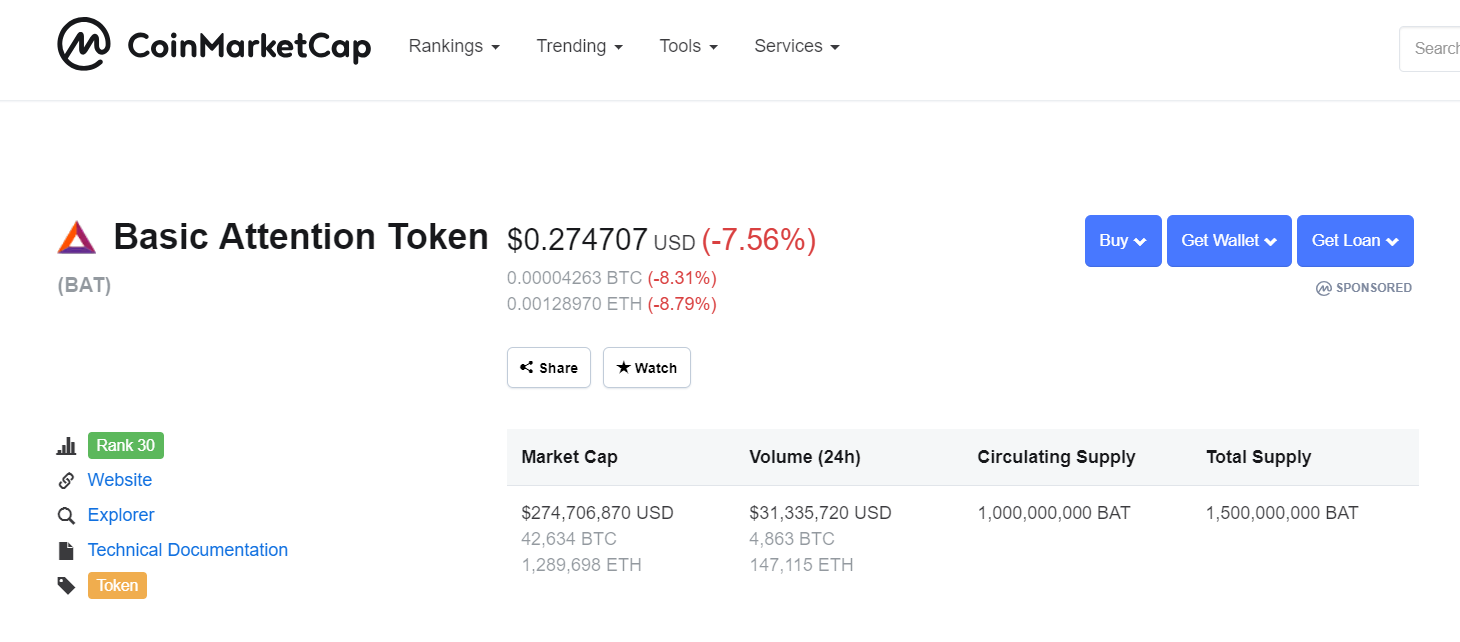Image resolution: width=1460 pixels, height=642 pixels.
Task: Open the Technical Documentation link
Action: pos(188,550)
